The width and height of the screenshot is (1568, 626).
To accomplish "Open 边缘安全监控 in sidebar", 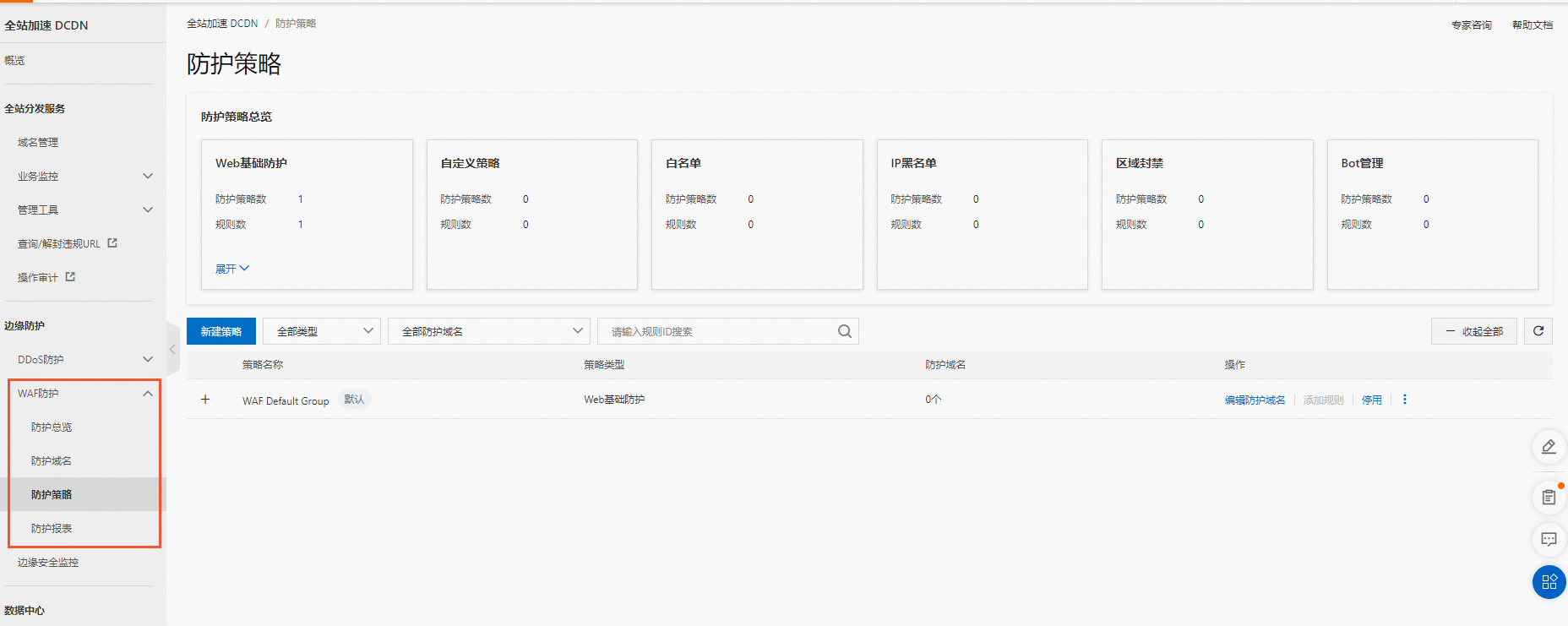I will coord(48,563).
